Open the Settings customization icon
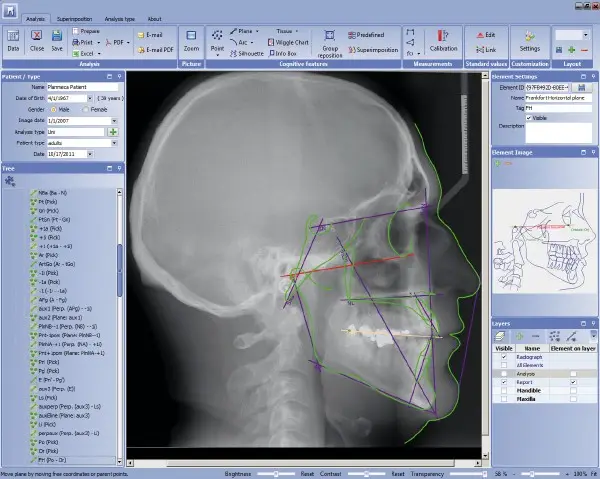The image size is (600, 479). pyautogui.click(x=530, y=40)
